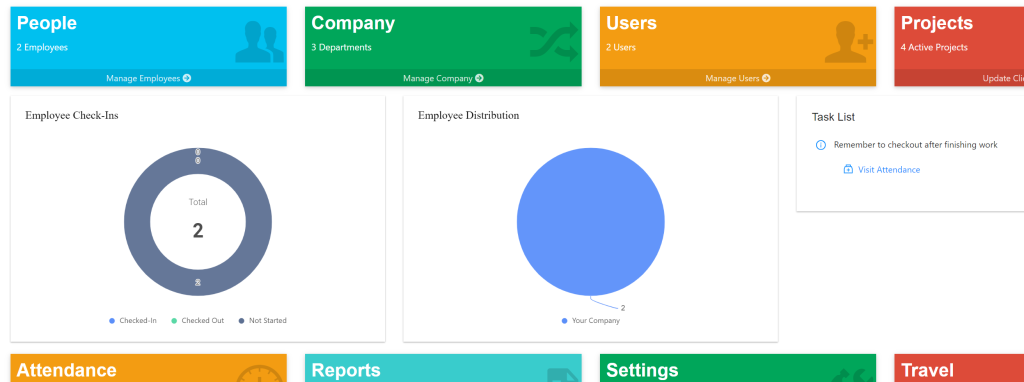
Task: Select the blue Employee Distribution pie slice
Action: click(x=590, y=222)
